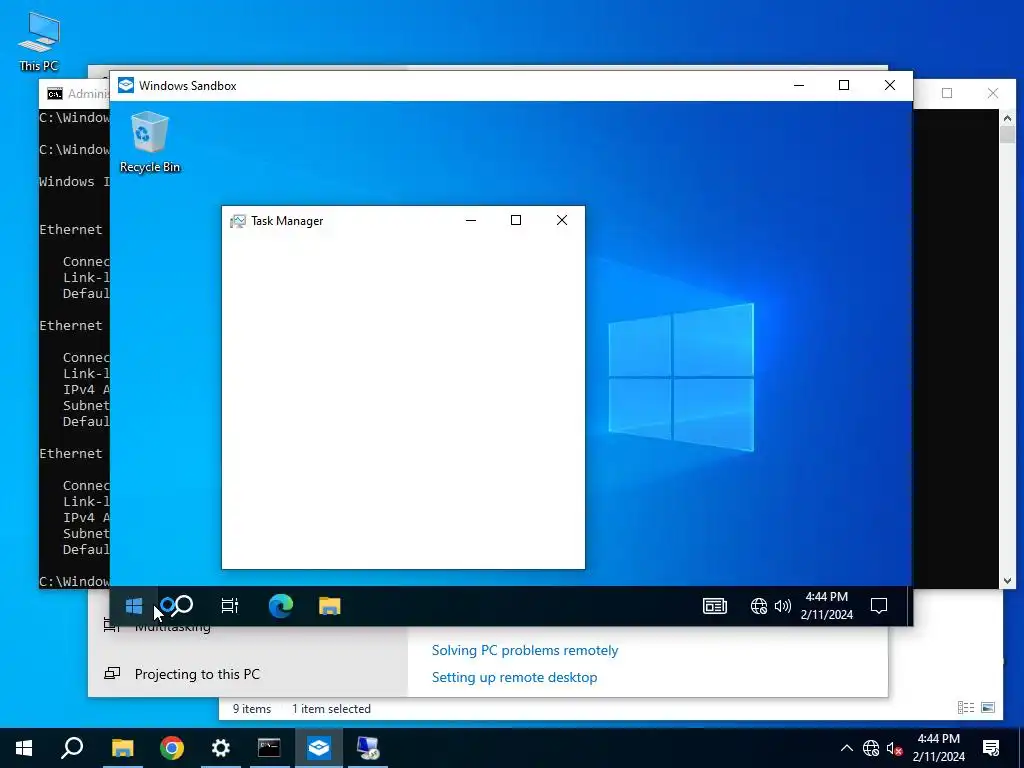Minimize the Task Manager window
The image size is (1024, 768).
471,221
